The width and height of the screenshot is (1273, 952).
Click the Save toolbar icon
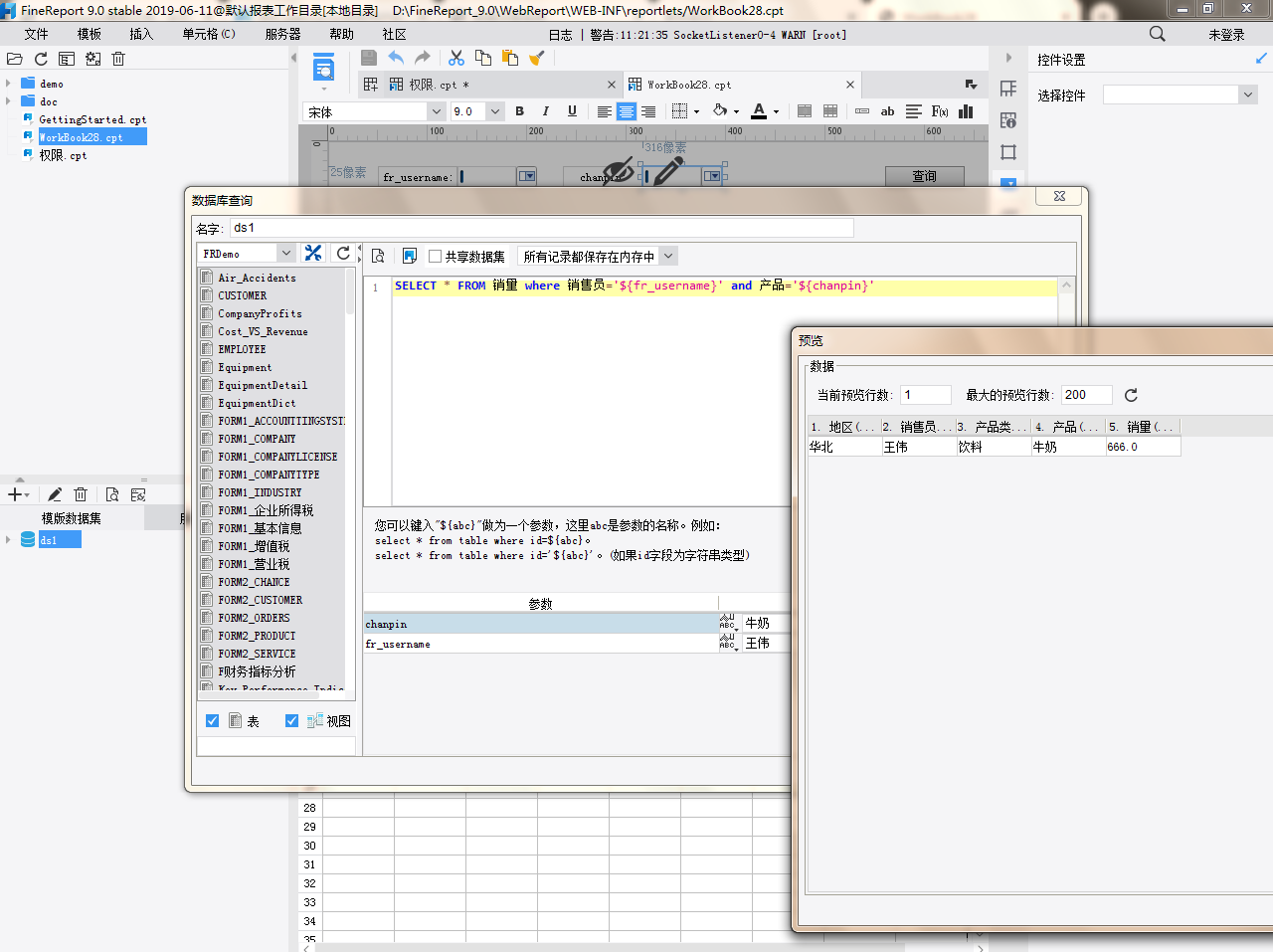369,58
